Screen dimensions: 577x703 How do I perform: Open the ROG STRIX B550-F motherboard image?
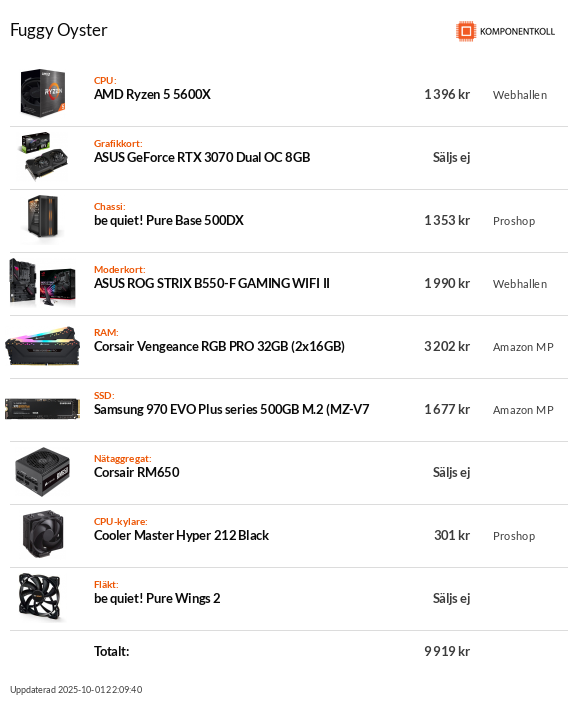(x=43, y=282)
